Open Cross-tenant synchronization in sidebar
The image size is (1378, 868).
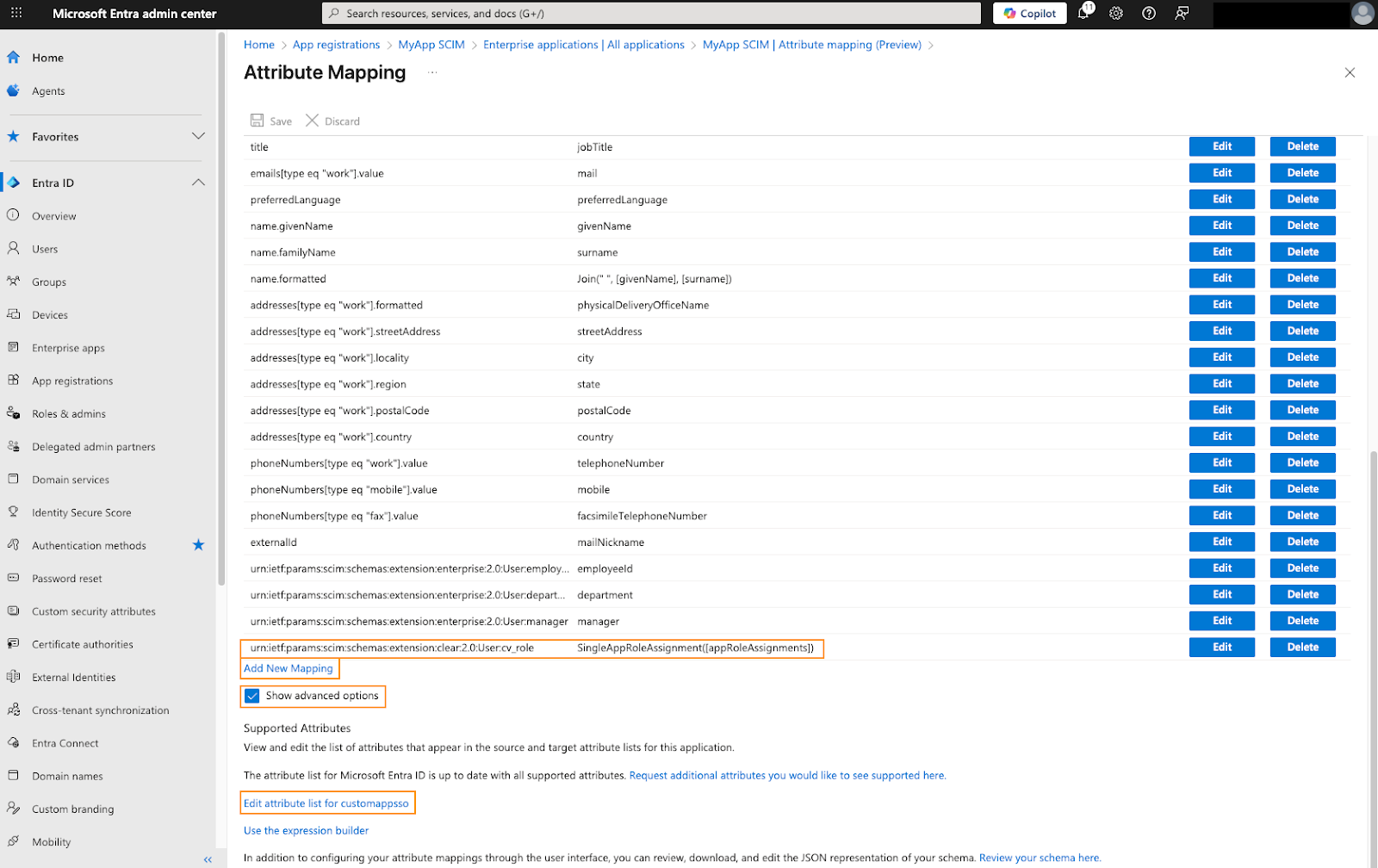coord(101,710)
